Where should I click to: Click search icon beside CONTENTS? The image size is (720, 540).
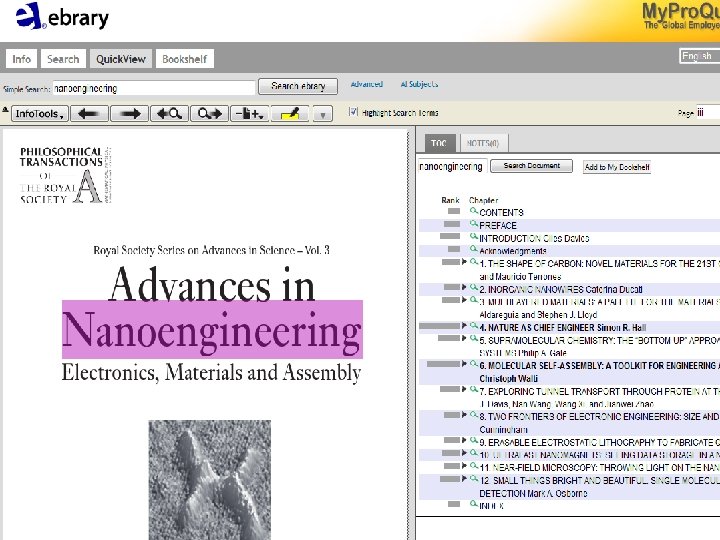click(474, 211)
